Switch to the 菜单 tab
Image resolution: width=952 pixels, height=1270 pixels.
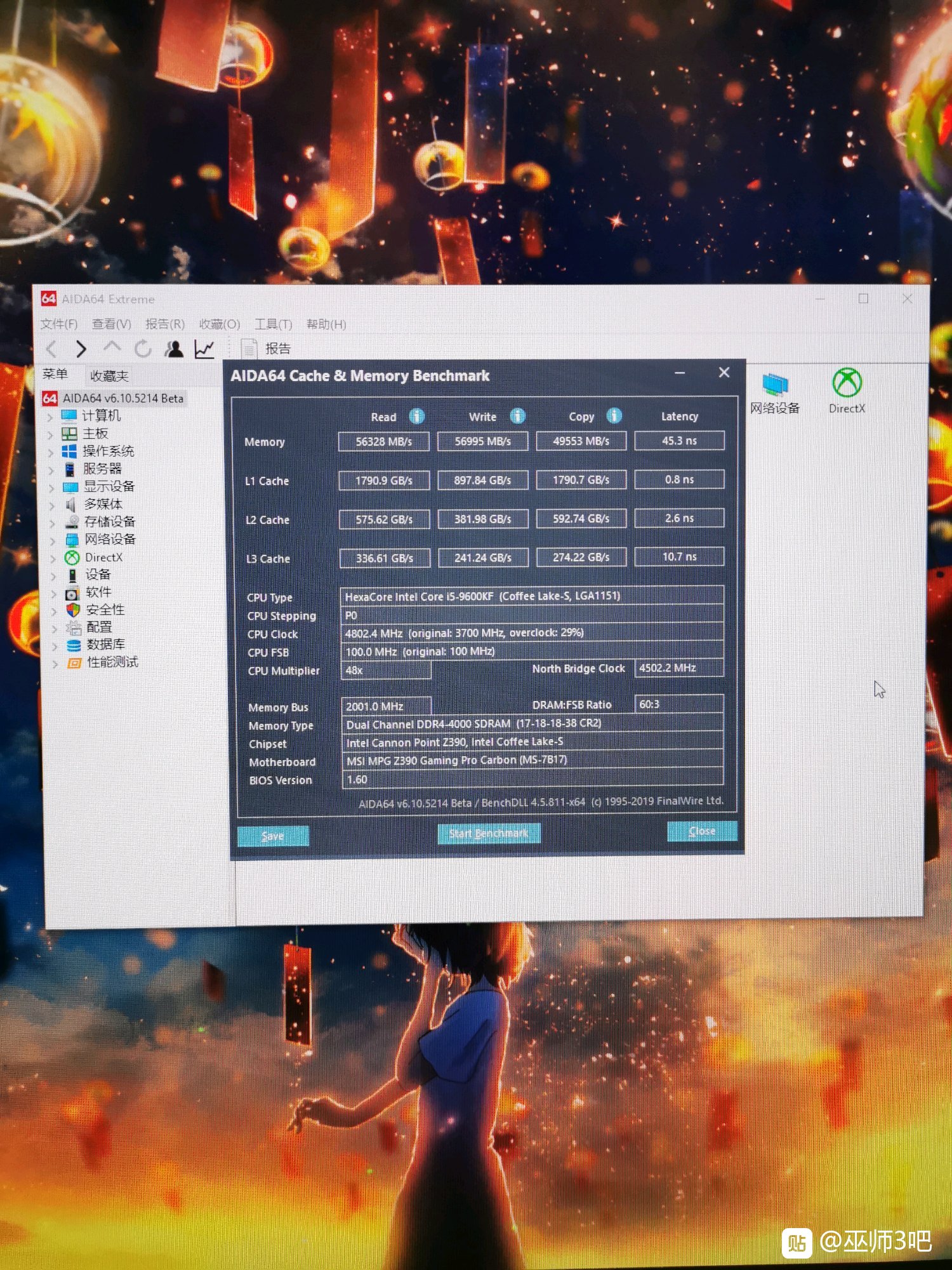click(55, 374)
